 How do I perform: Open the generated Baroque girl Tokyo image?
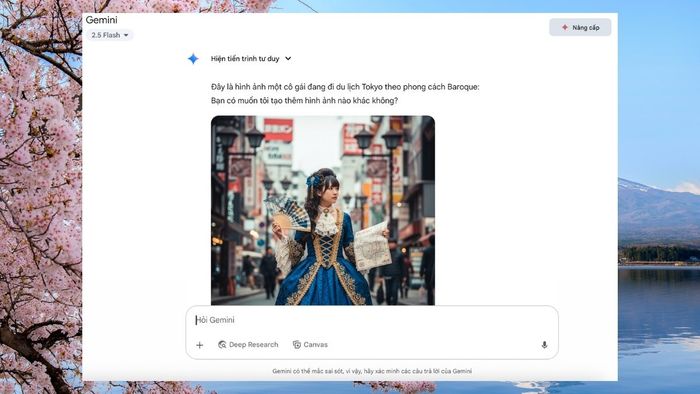coord(323,210)
